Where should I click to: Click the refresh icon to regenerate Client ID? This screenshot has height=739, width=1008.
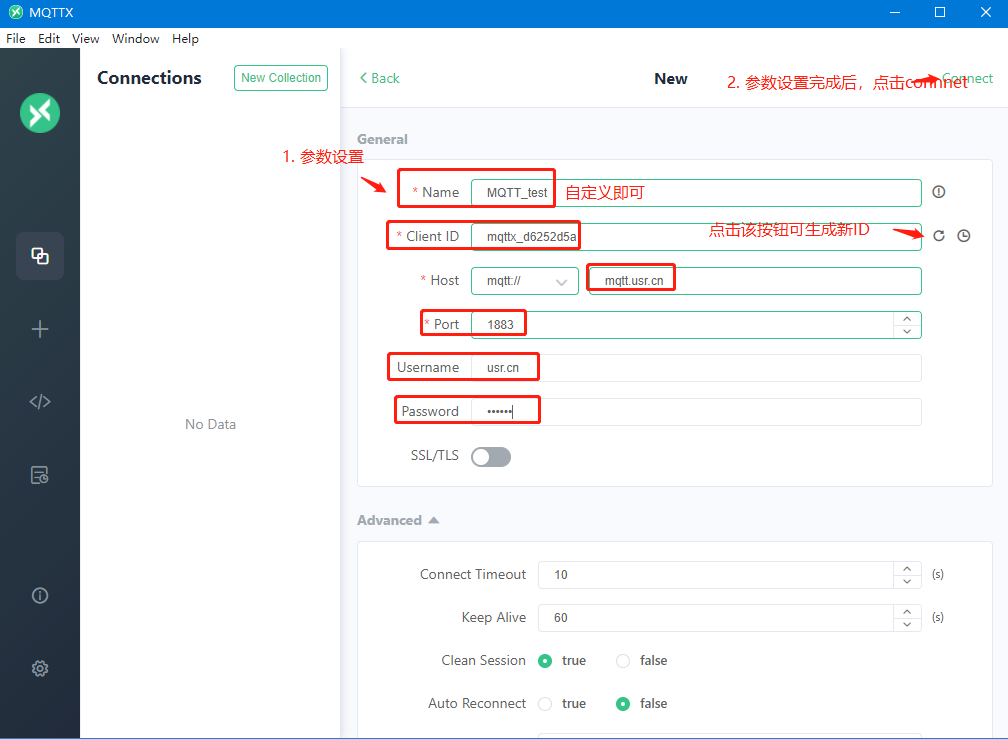pyautogui.click(x=938, y=236)
